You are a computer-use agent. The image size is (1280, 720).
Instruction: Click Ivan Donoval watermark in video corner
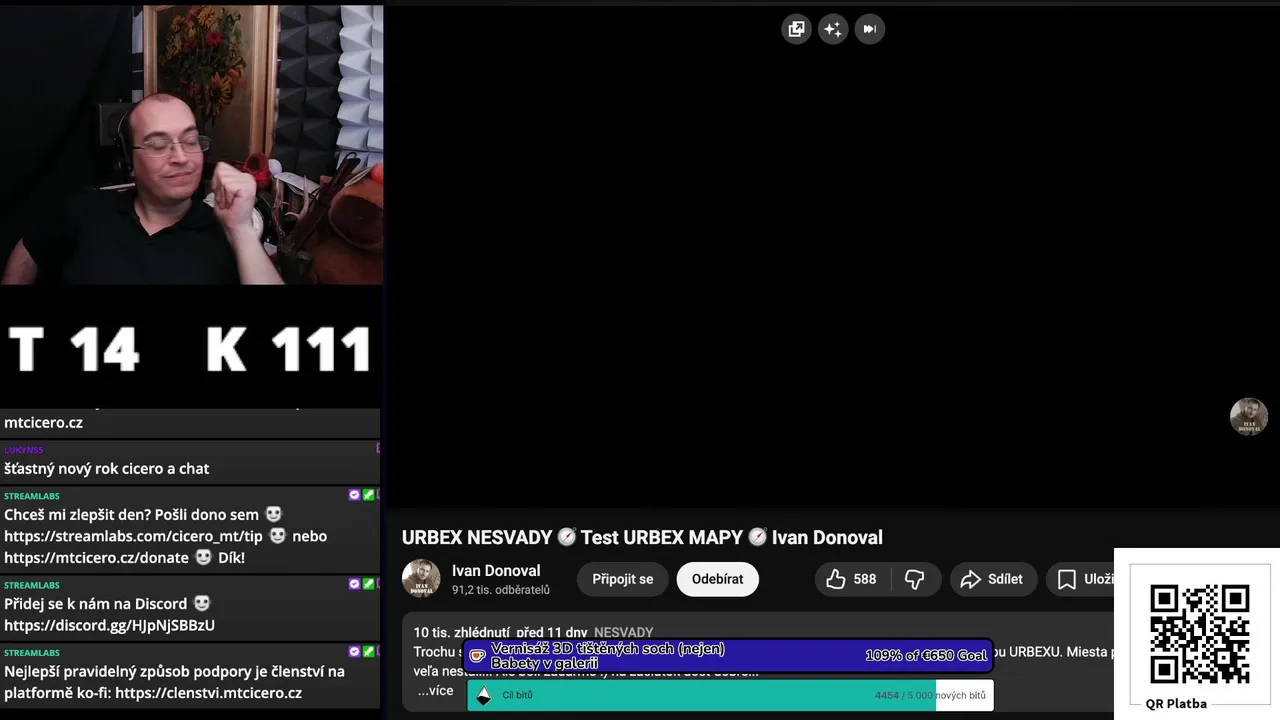coord(1248,417)
